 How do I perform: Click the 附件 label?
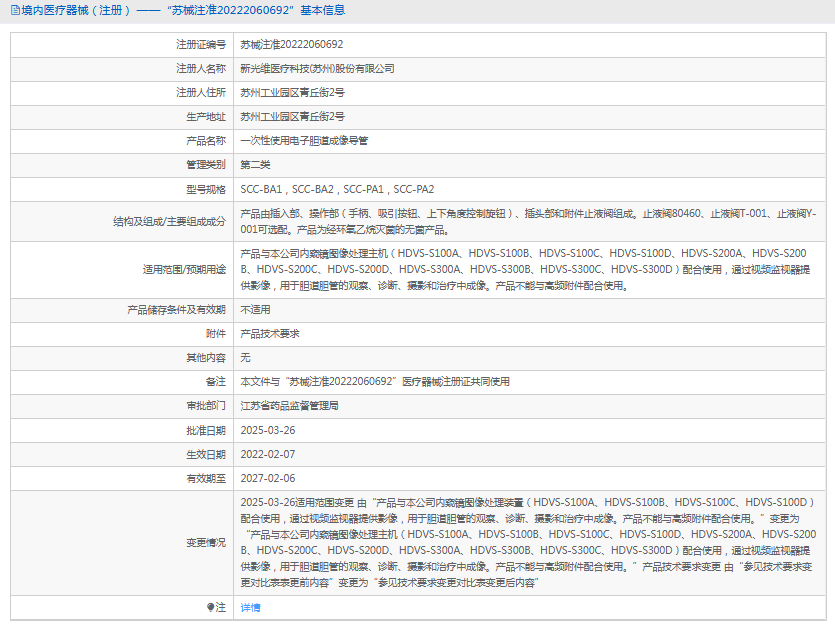216,333
